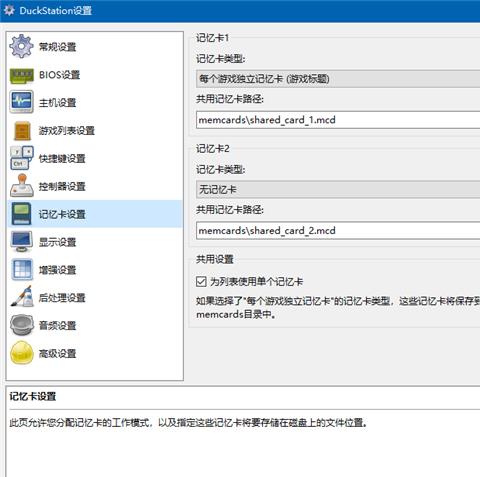Open 显示设置 sidebar entry

tap(95, 242)
